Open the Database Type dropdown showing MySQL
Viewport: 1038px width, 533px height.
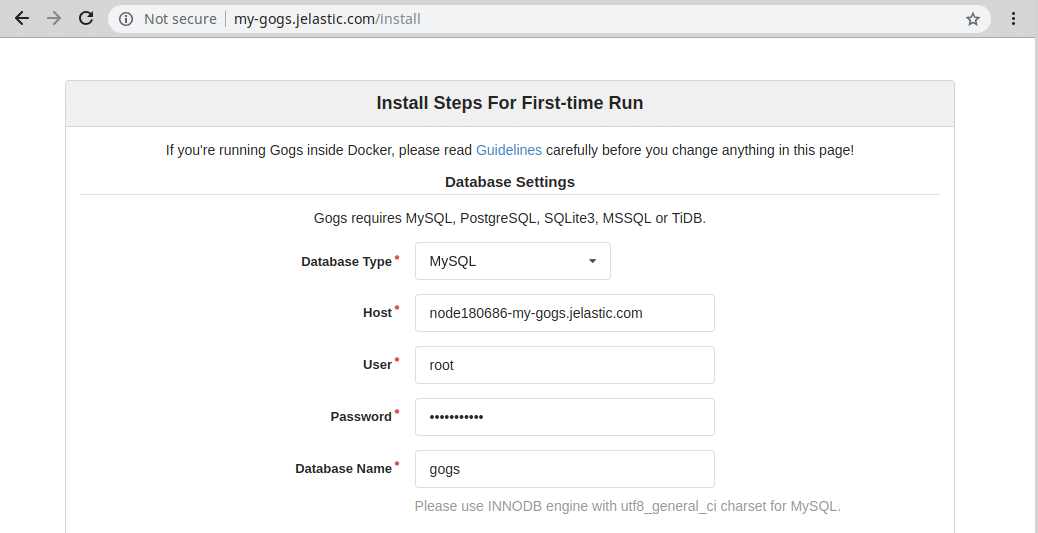click(x=513, y=261)
